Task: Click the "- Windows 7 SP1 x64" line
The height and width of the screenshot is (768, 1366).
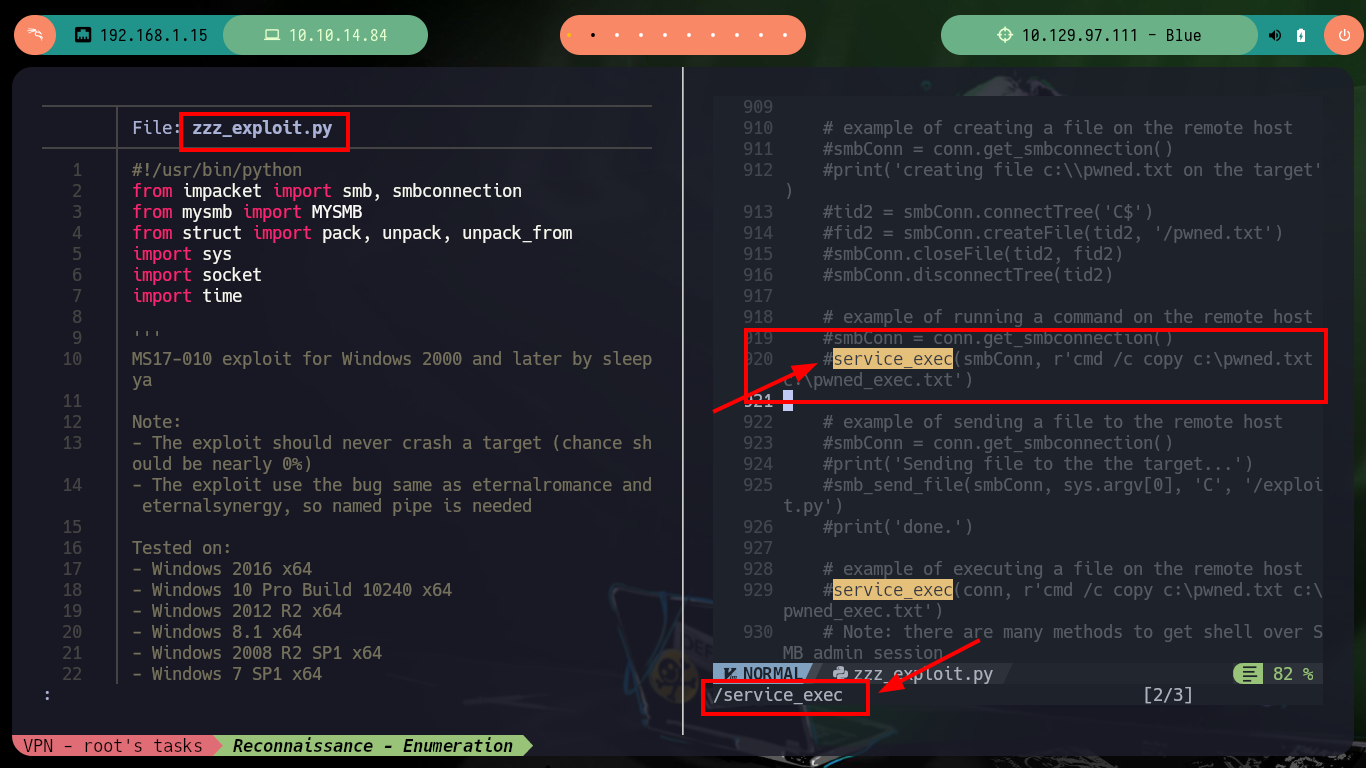Action: pos(227,674)
